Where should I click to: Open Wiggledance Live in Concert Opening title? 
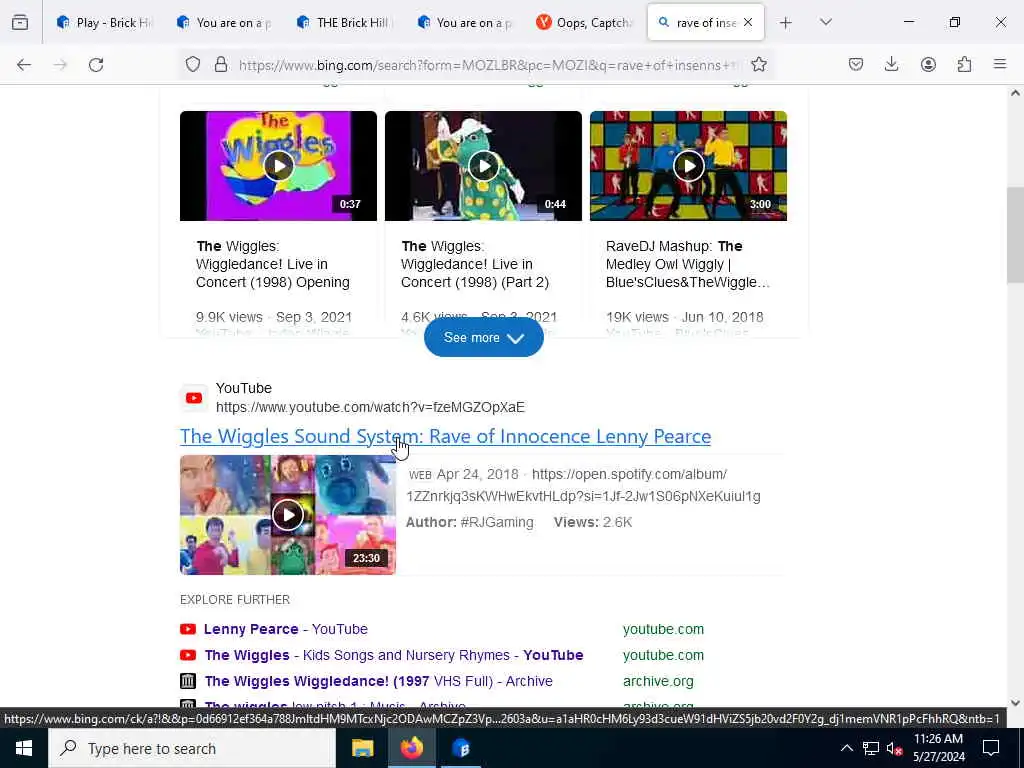click(273, 264)
